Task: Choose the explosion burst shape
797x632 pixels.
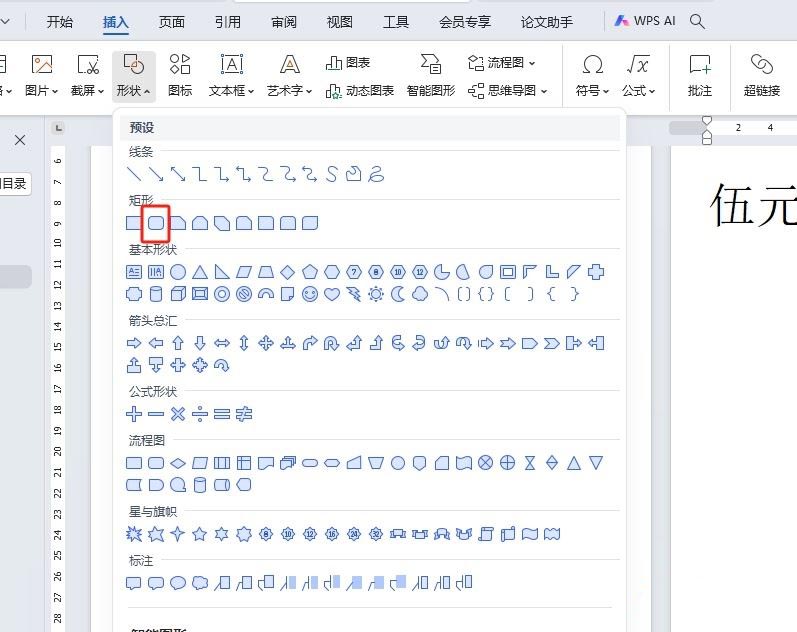Action: pyautogui.click(x=134, y=534)
